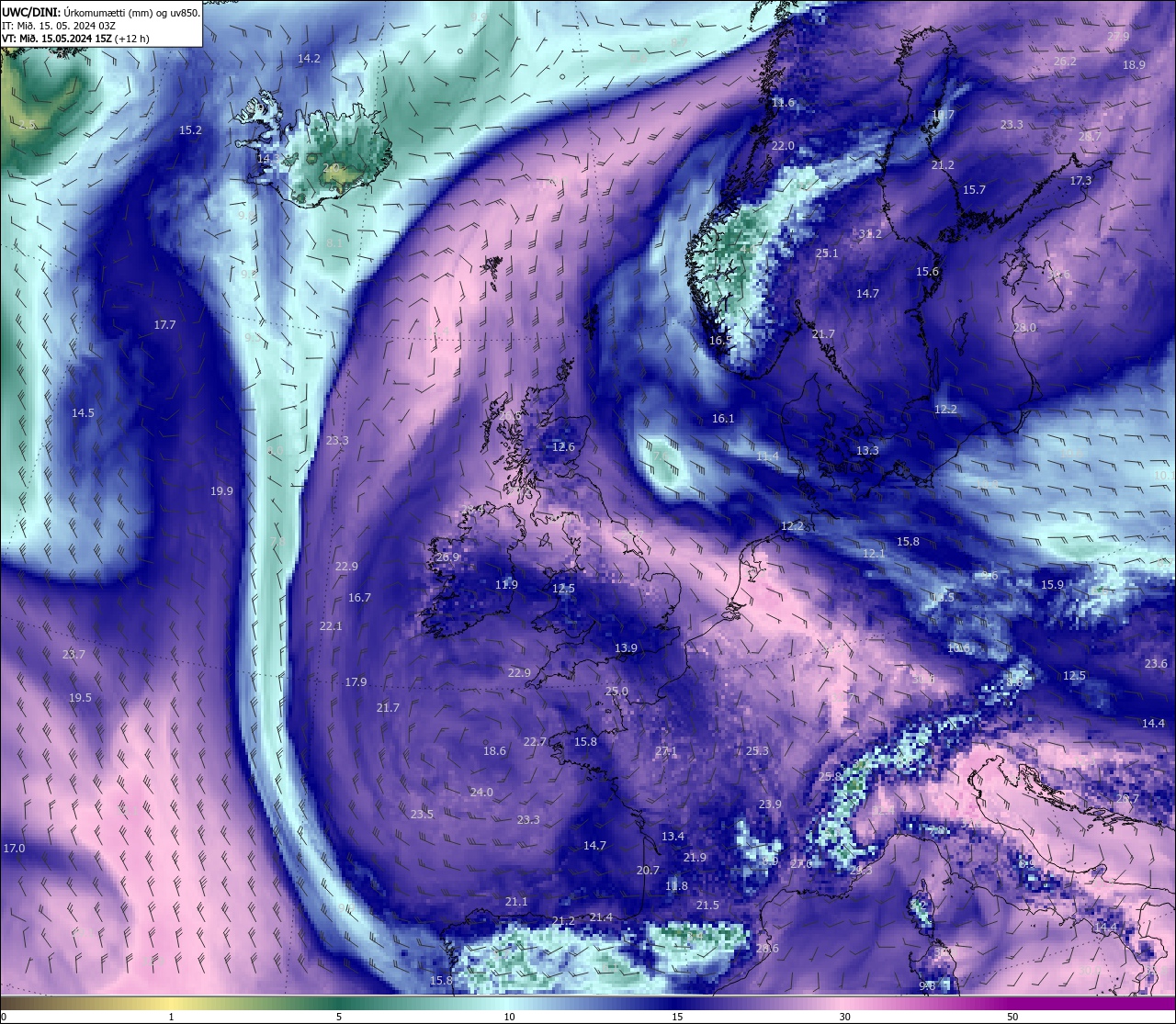This screenshot has width=1176, height=1024.
Task: Click the '22.7' value near Brittany
Action: point(535,742)
